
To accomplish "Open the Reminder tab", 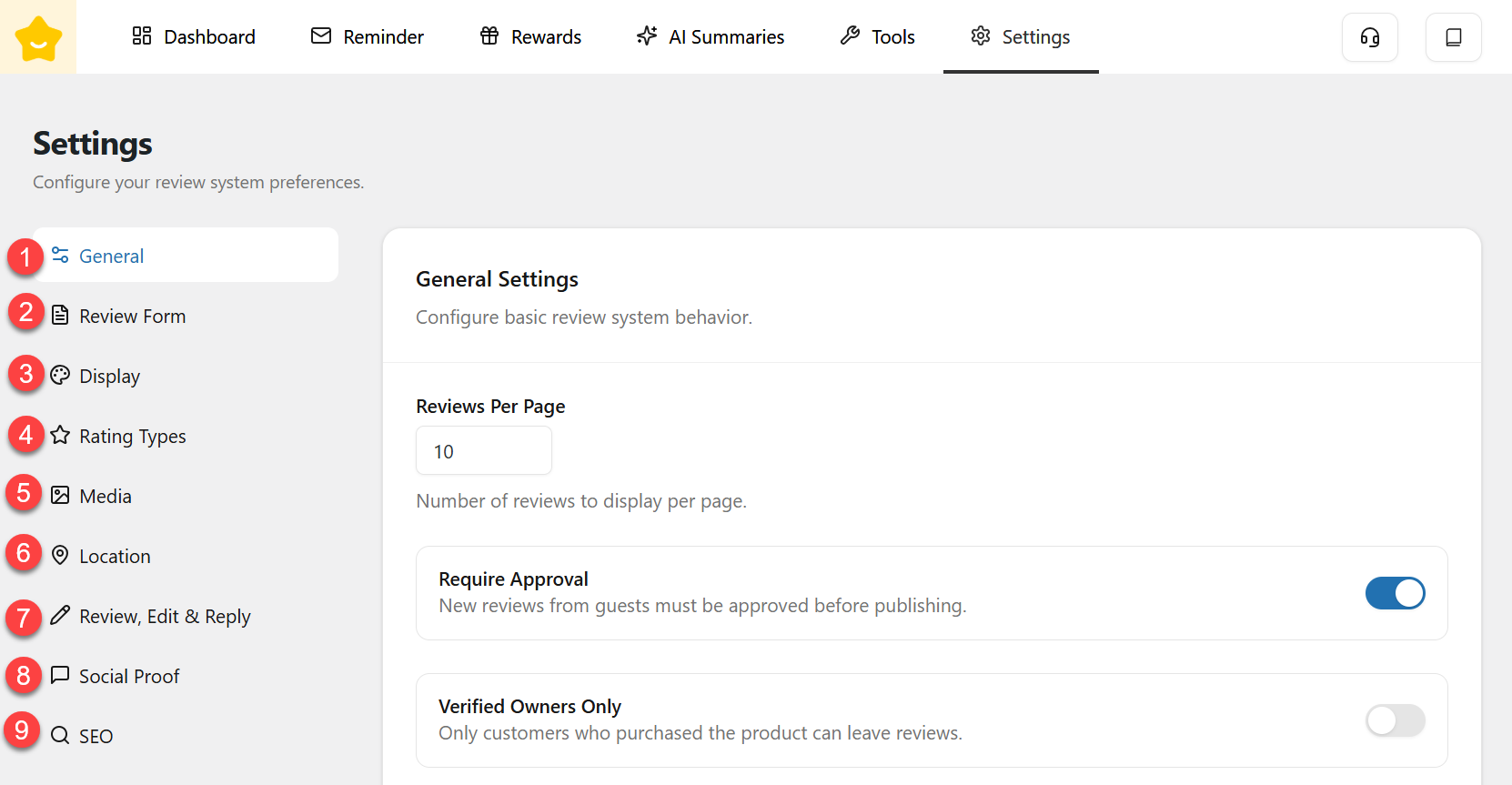I will (x=368, y=37).
